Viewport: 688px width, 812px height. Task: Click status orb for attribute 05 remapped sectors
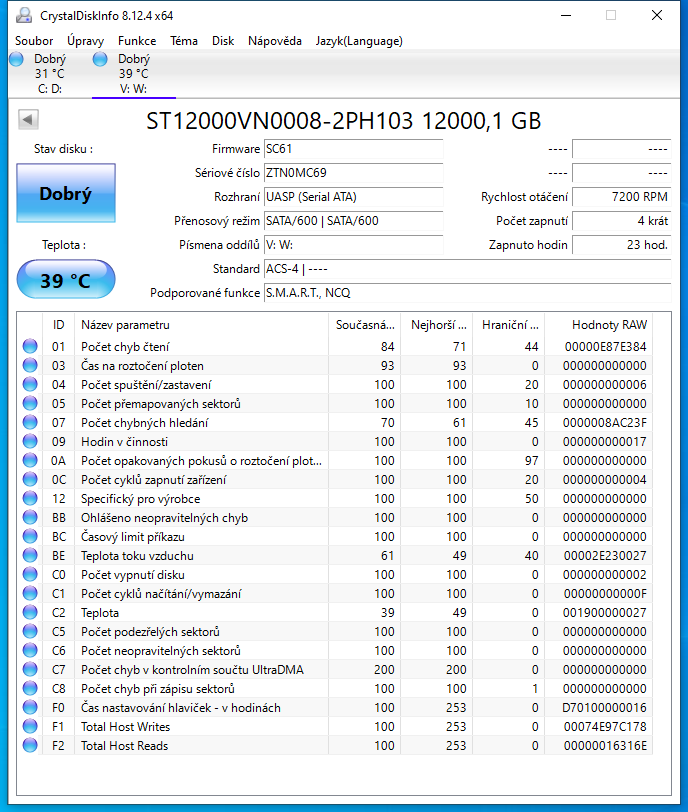click(30, 404)
